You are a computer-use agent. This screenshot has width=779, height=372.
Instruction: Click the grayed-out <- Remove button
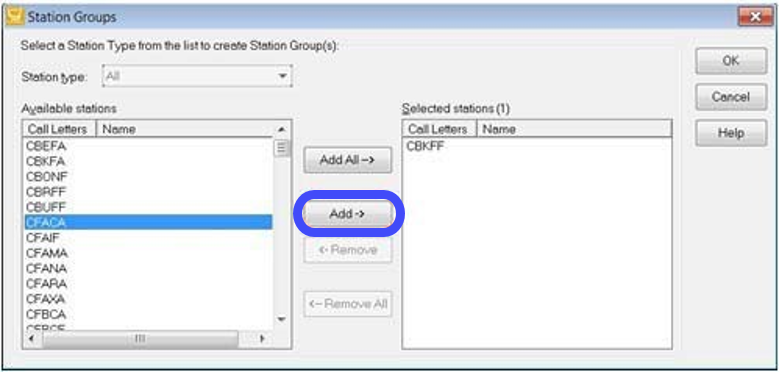(348, 250)
